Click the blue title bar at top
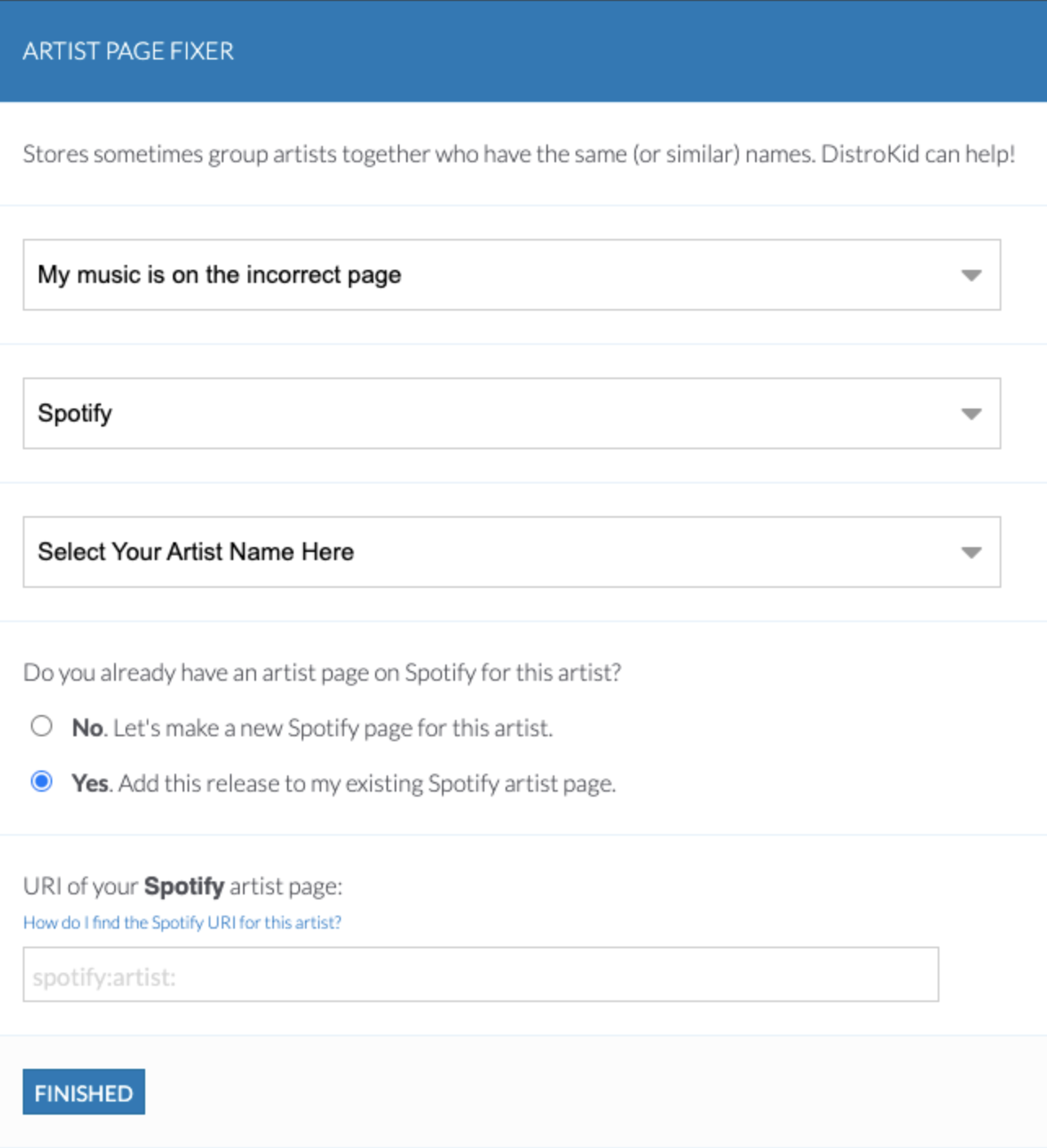 pos(522,51)
